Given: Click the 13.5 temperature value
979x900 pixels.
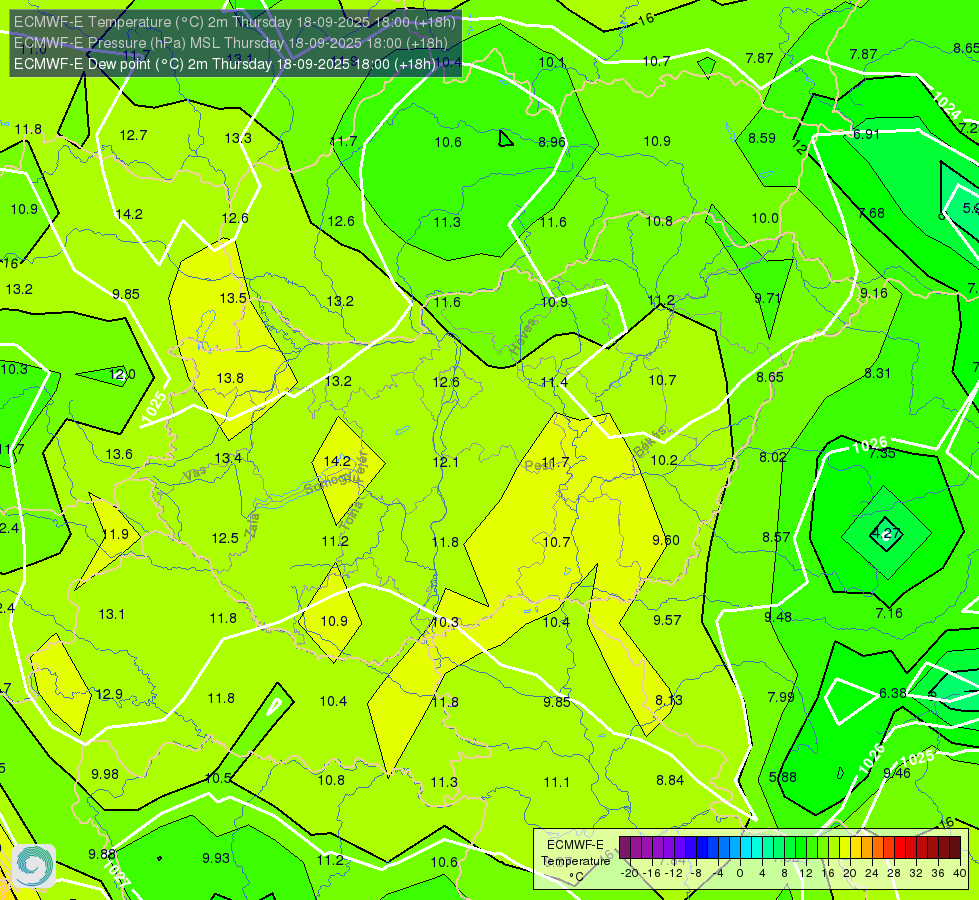Looking at the screenshot, I should (x=233, y=299).
